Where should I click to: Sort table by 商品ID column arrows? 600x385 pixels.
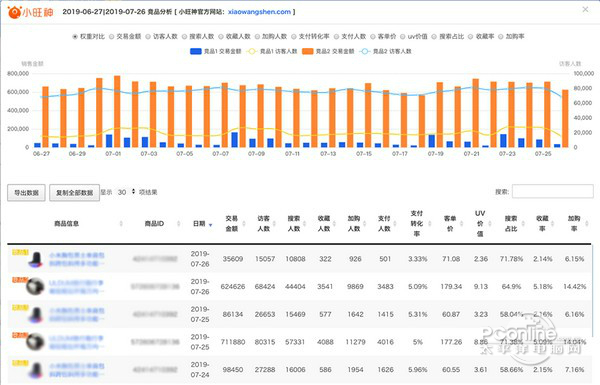click(178, 223)
